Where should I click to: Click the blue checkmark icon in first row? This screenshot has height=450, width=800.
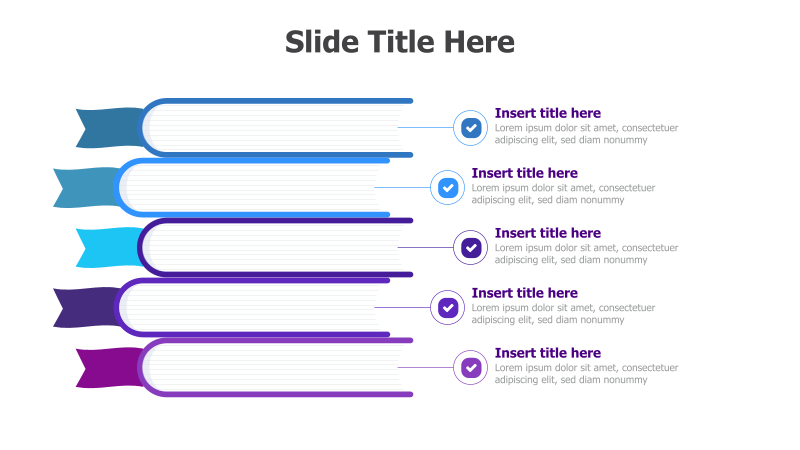point(470,128)
